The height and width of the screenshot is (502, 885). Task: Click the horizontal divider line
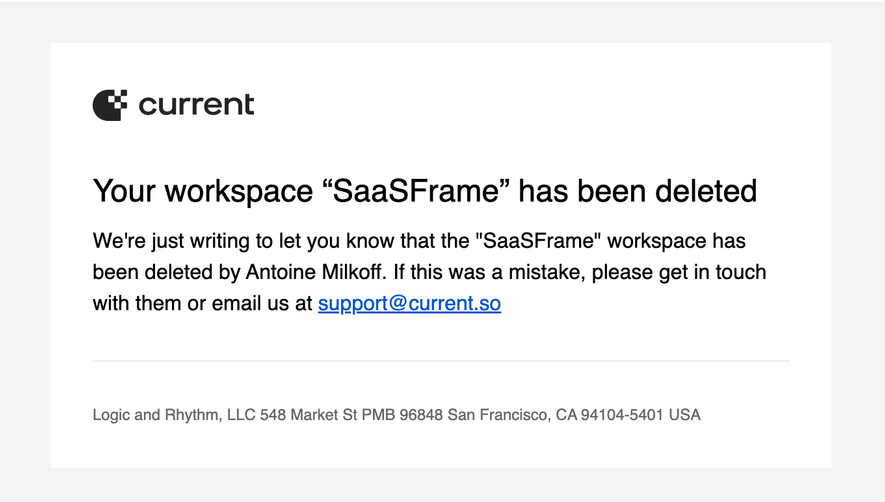tap(441, 360)
